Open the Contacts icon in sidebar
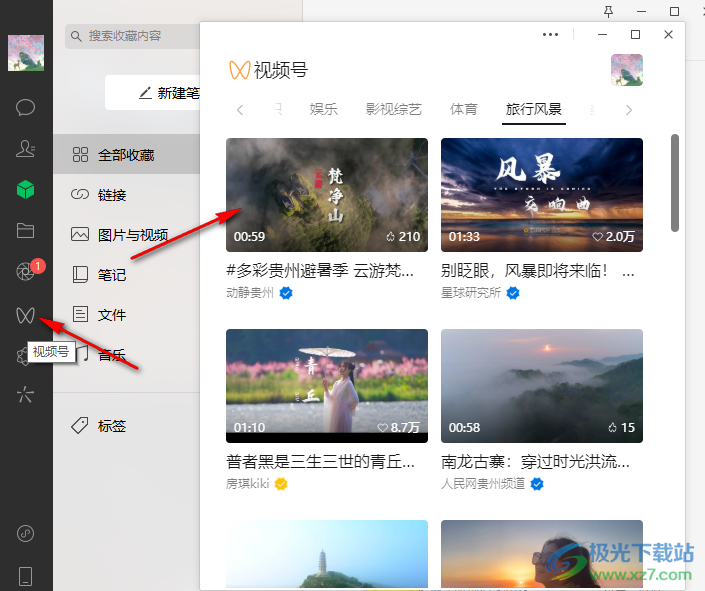Image resolution: width=705 pixels, height=591 pixels. (25, 148)
